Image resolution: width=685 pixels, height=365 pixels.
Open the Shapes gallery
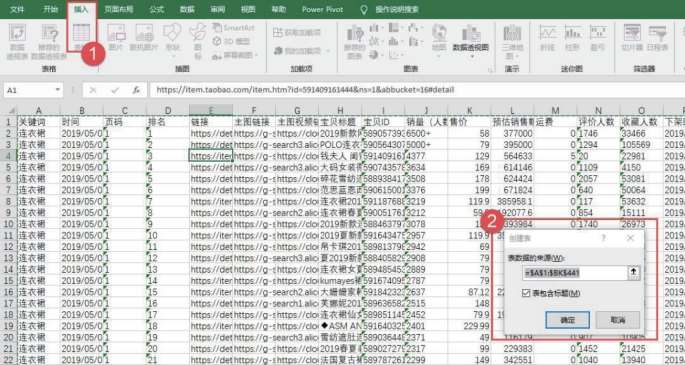coord(172,38)
